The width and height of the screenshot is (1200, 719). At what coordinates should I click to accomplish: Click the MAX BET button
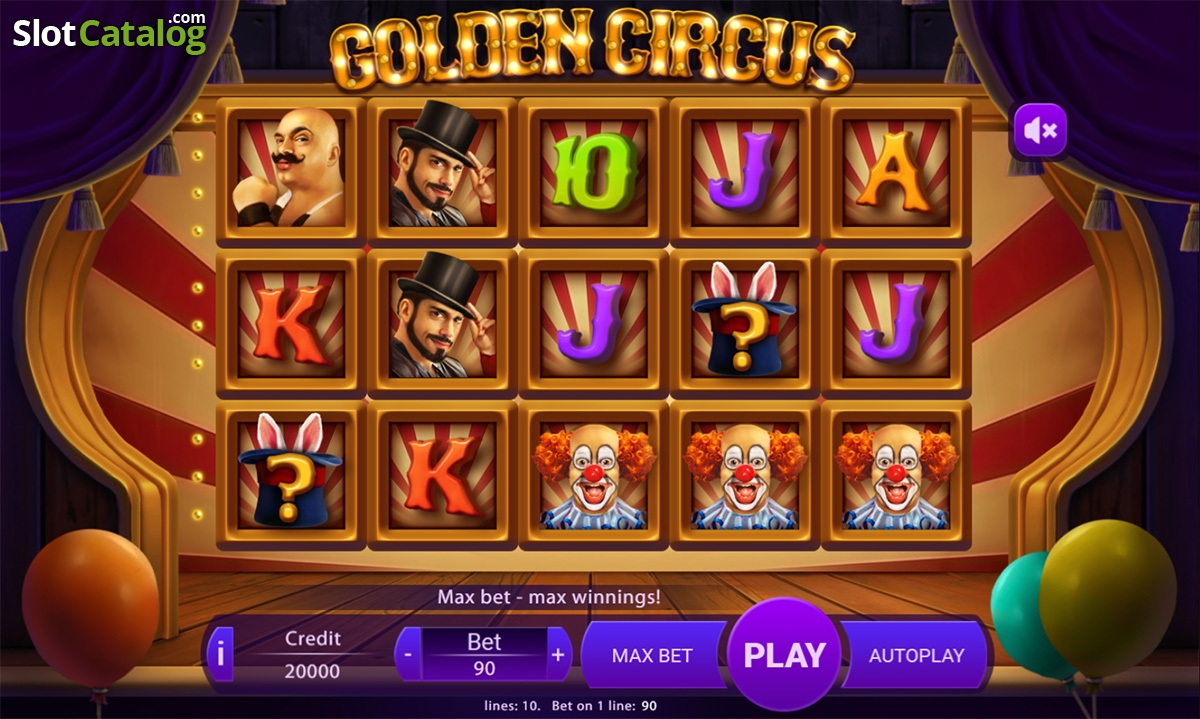point(653,656)
